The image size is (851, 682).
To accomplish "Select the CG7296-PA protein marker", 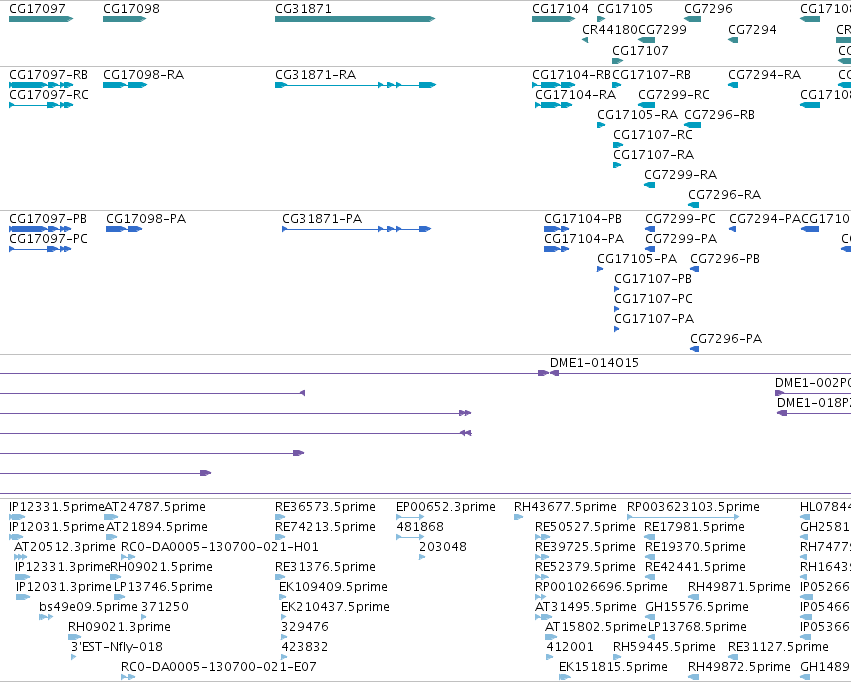I will coord(695,349).
